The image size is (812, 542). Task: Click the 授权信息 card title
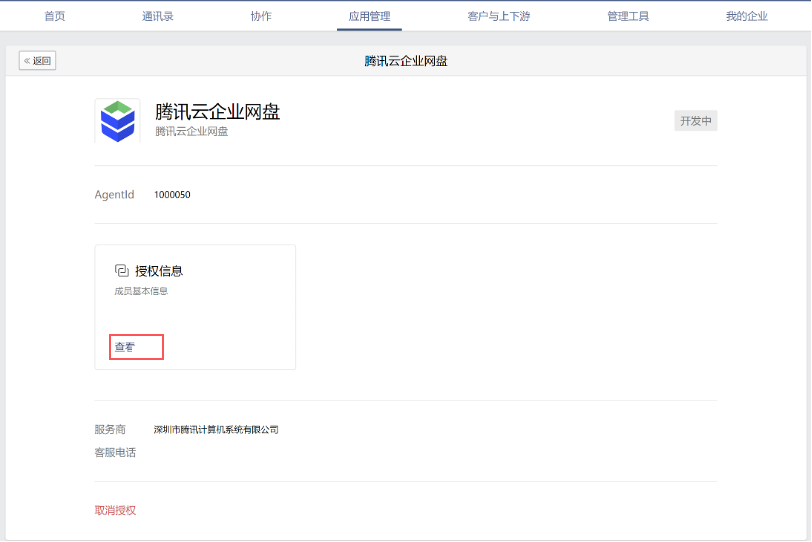(x=159, y=271)
